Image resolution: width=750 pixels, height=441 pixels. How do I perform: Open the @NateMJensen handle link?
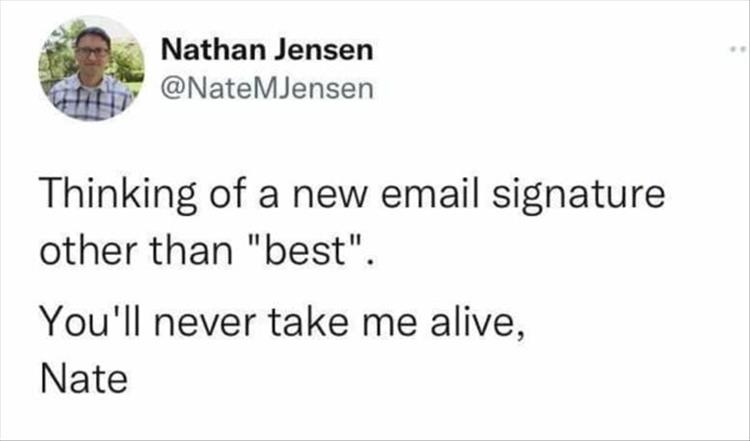click(x=266, y=90)
